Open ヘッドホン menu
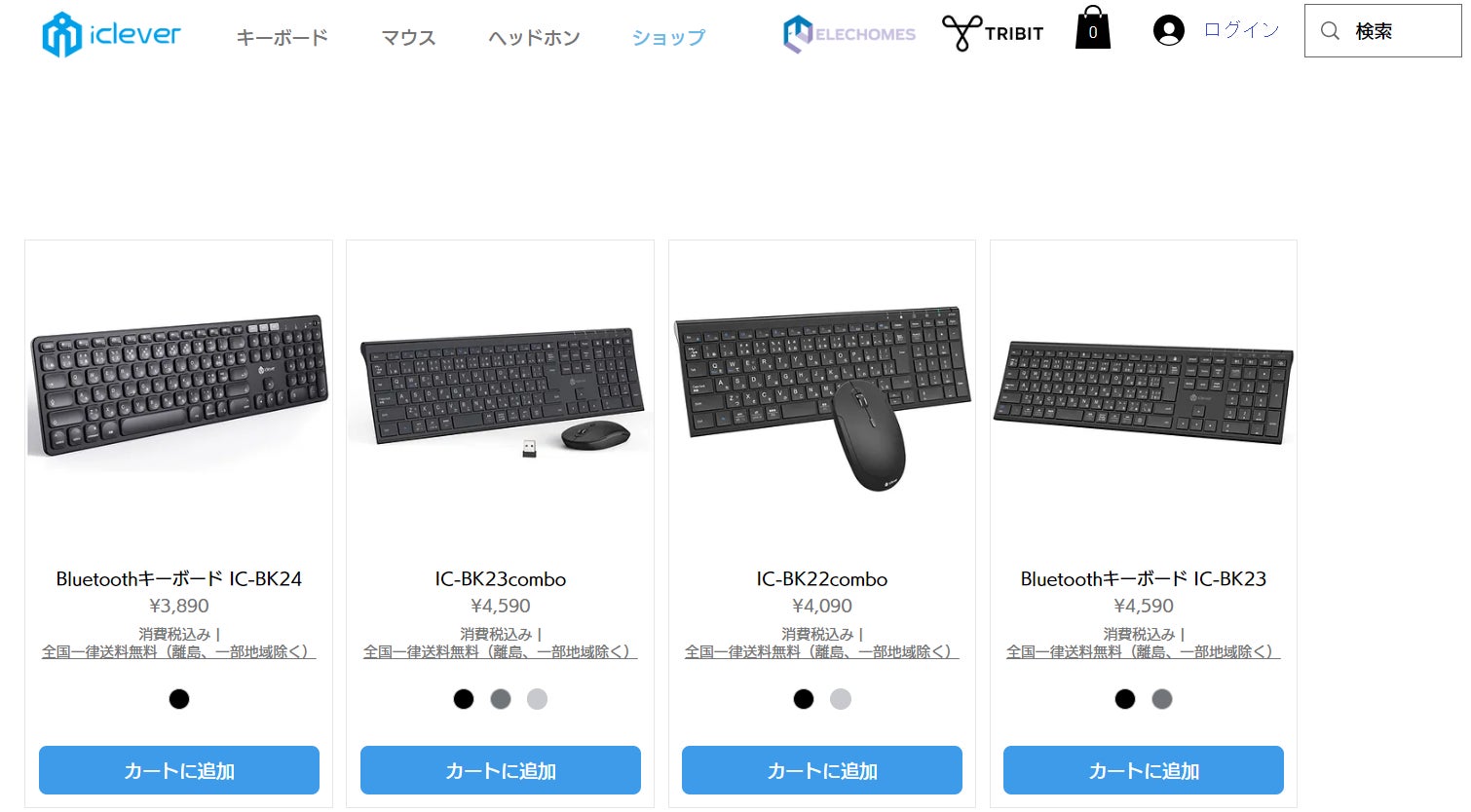This screenshot has width=1471, height=812. click(534, 38)
